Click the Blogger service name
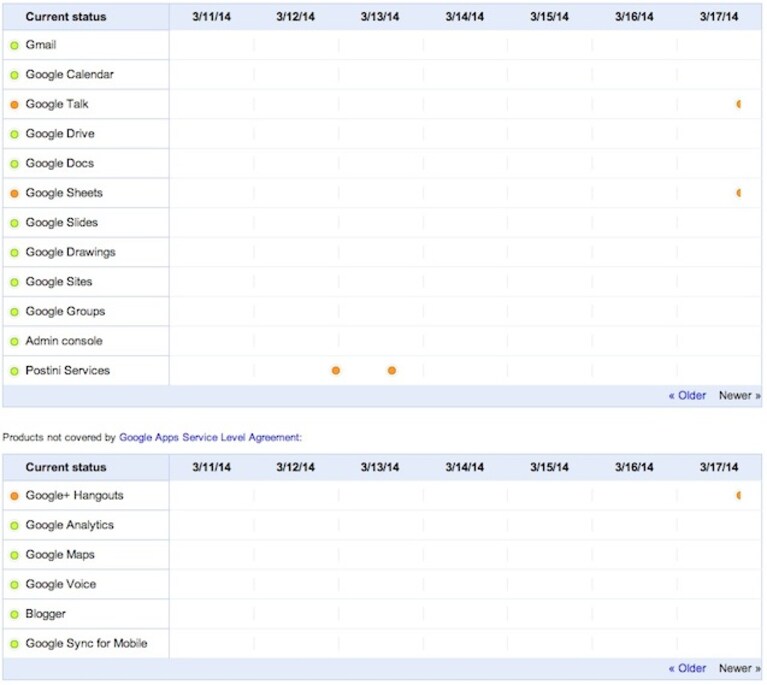 [45, 614]
